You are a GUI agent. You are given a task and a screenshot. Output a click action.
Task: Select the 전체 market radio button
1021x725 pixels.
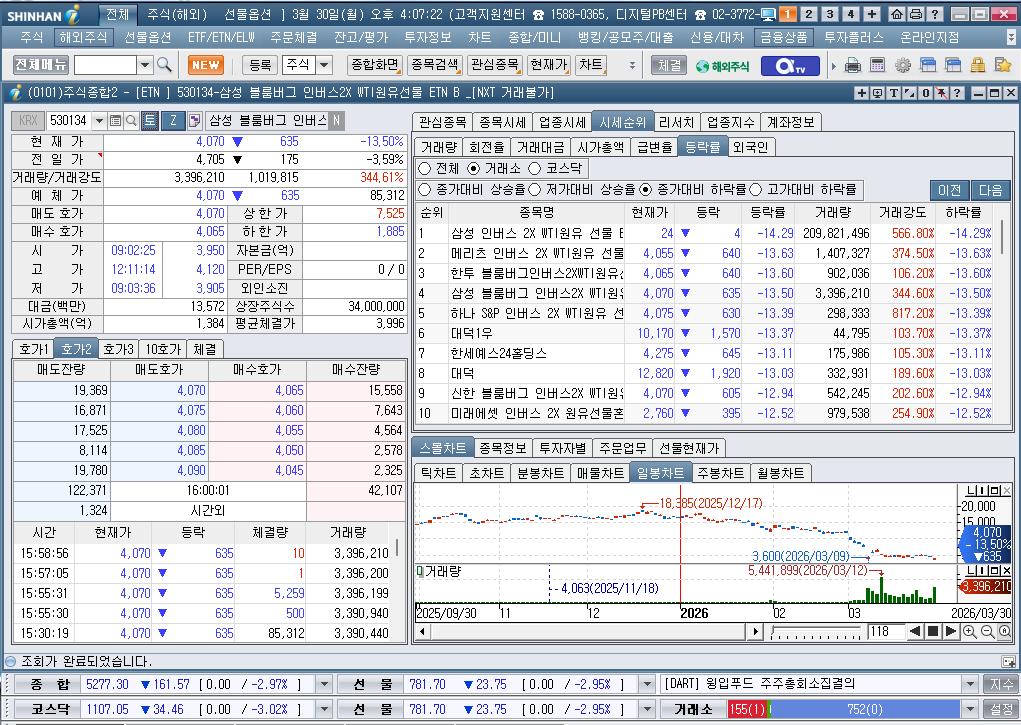click(x=425, y=169)
